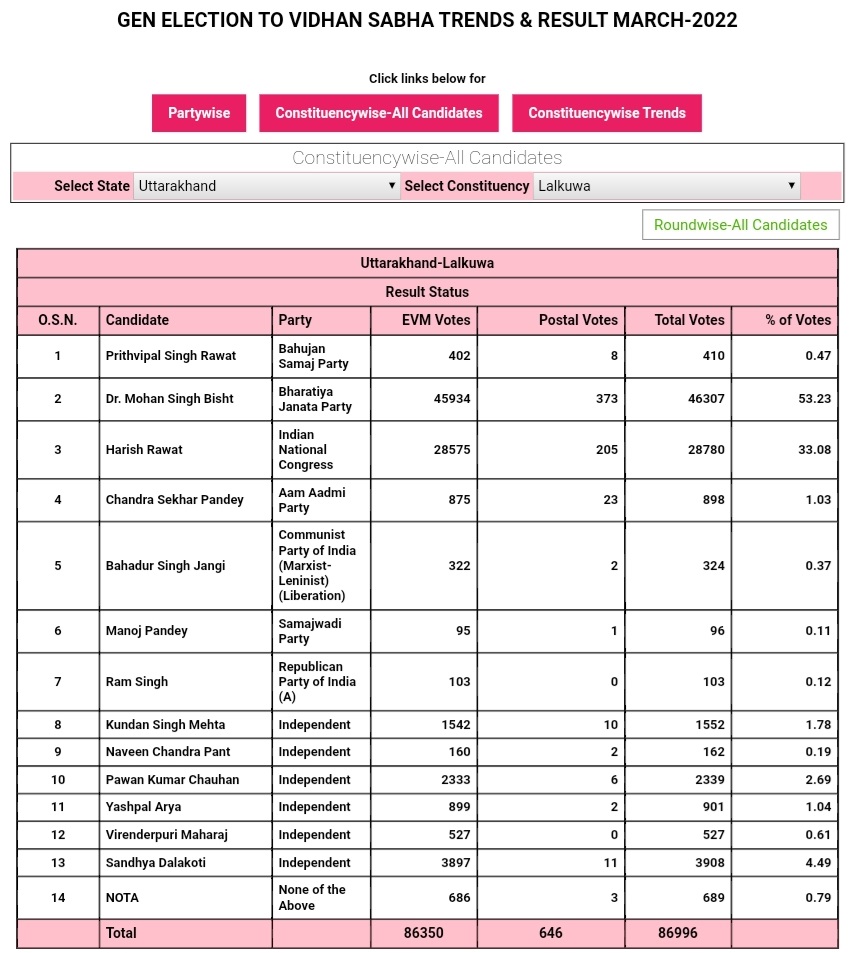Image resolution: width=865 pixels, height=953 pixels.
Task: Click the Result Status heading
Action: [427, 292]
